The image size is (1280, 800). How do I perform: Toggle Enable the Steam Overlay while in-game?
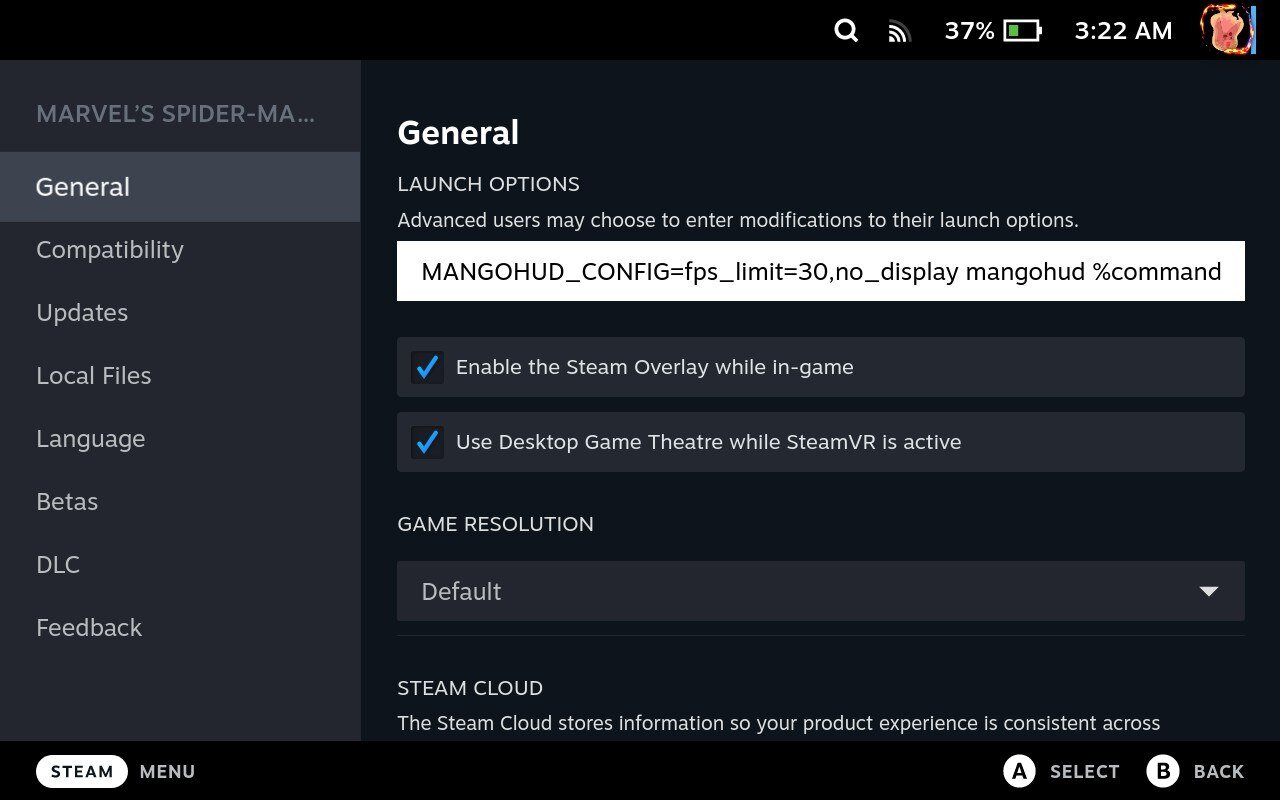[x=428, y=367]
